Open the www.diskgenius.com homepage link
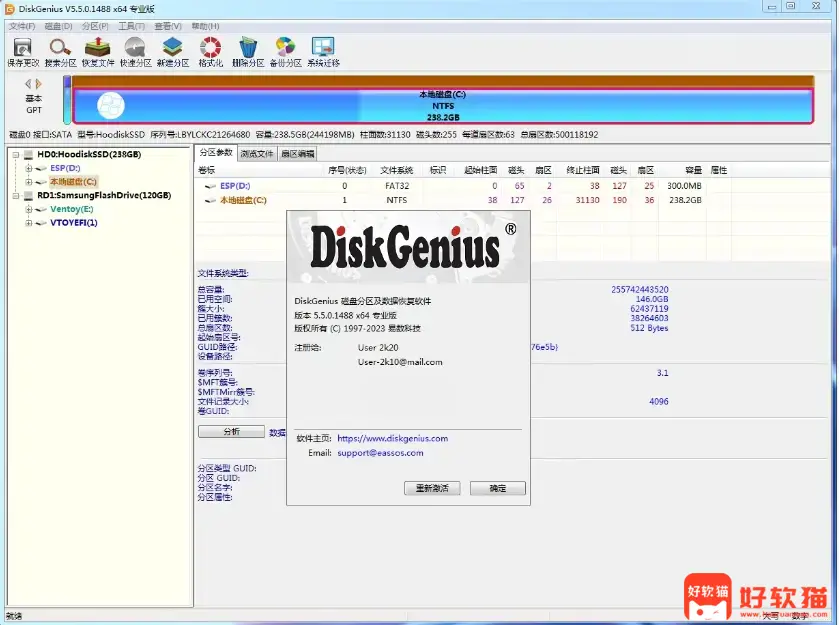Screen dimensions: 839x625 393,439
